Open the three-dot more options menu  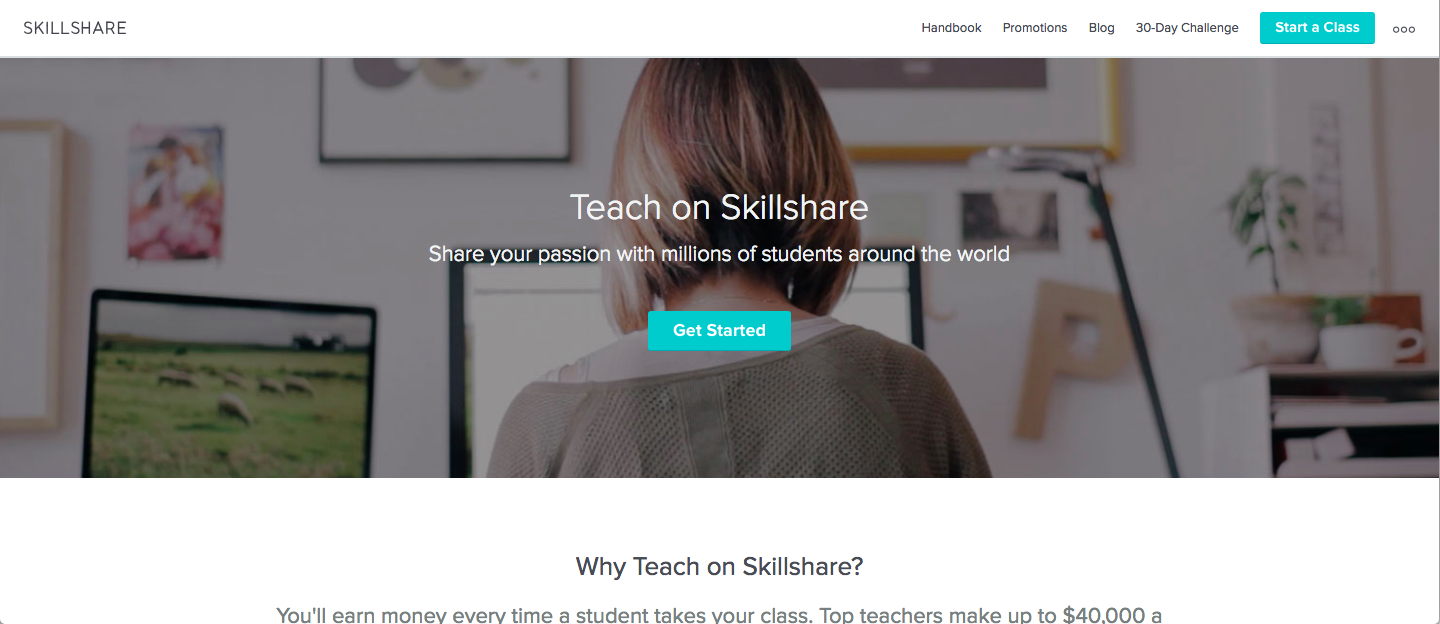point(1404,29)
